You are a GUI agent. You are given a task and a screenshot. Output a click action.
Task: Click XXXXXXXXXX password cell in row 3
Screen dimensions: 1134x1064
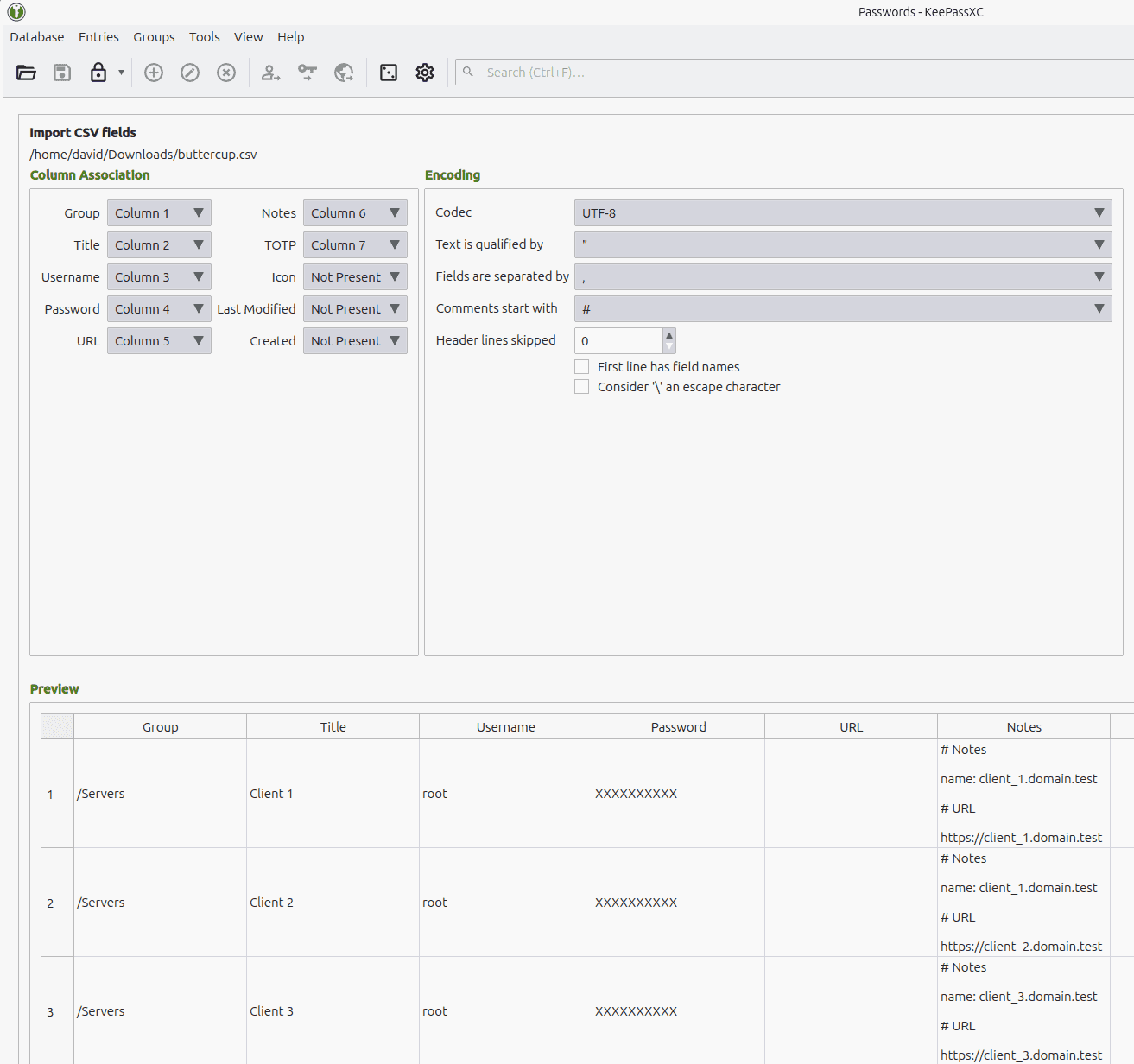click(x=679, y=1010)
